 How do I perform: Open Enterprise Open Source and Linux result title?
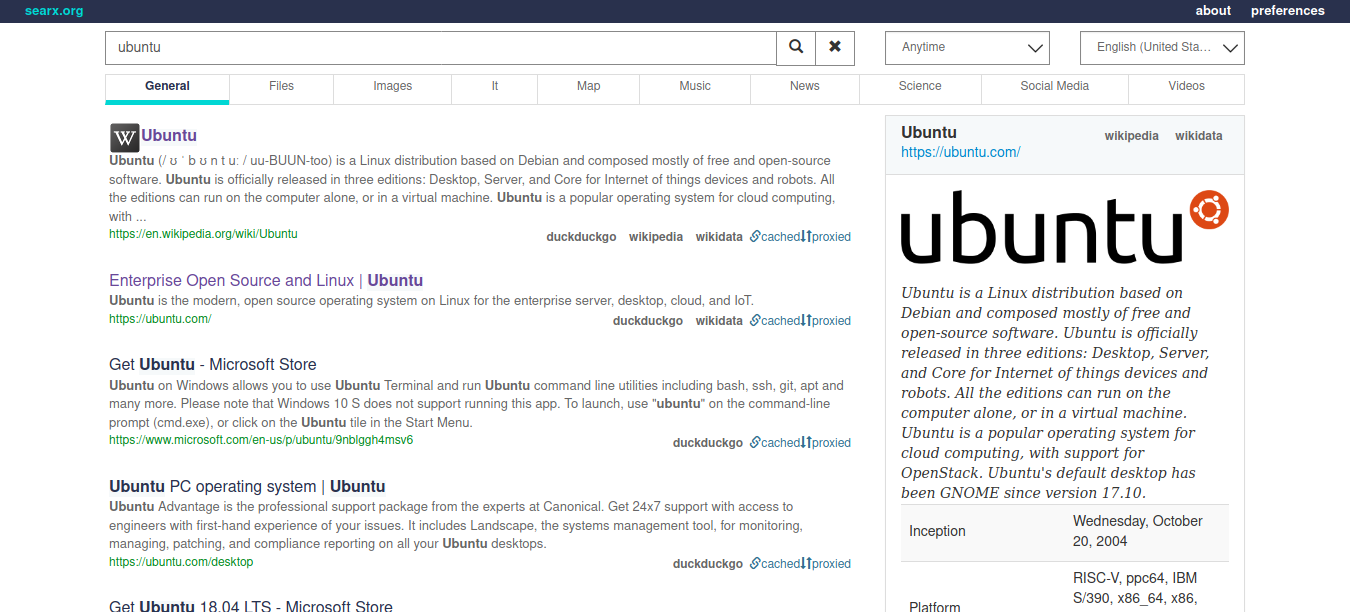[266, 281]
